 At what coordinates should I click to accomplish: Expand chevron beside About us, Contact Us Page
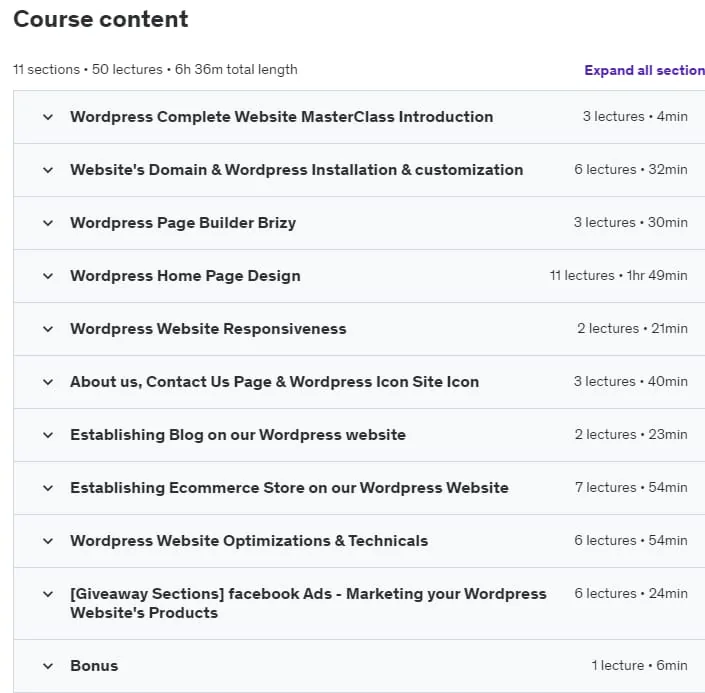48,383
